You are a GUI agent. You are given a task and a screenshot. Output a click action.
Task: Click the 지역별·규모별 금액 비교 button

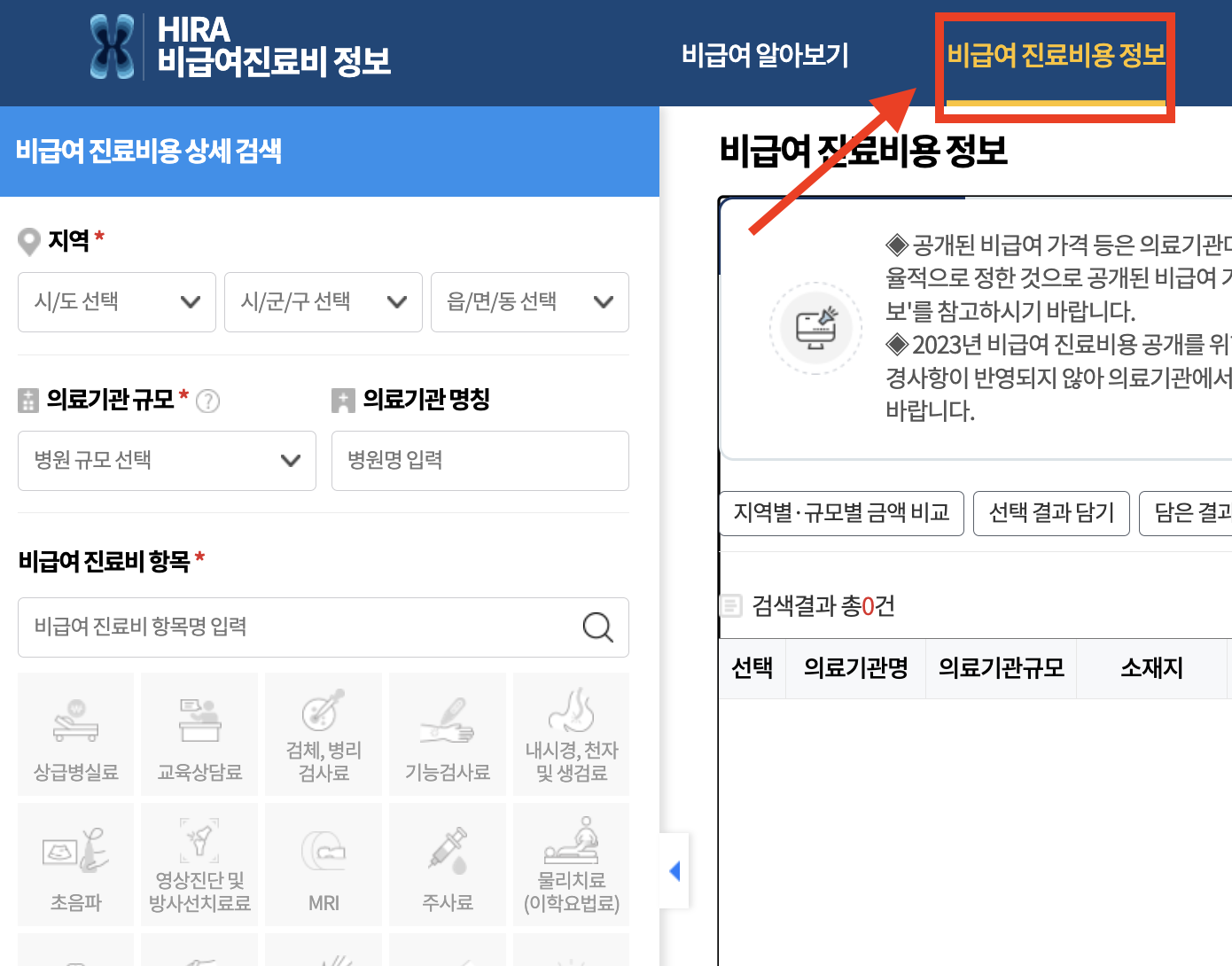841,513
